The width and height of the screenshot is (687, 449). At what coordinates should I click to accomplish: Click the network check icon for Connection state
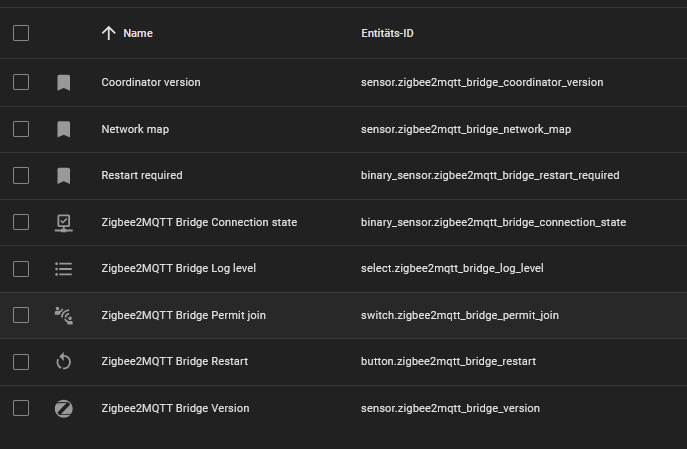coord(64,223)
